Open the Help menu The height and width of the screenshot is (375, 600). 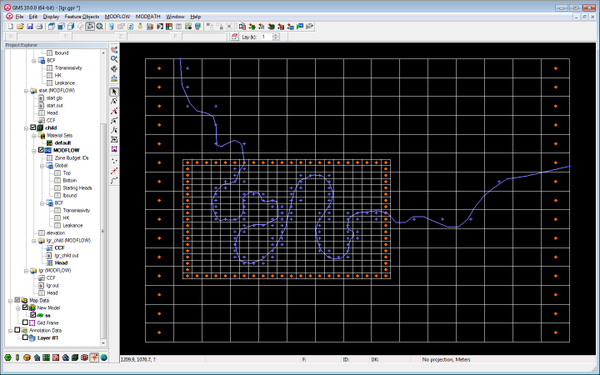coord(196,16)
